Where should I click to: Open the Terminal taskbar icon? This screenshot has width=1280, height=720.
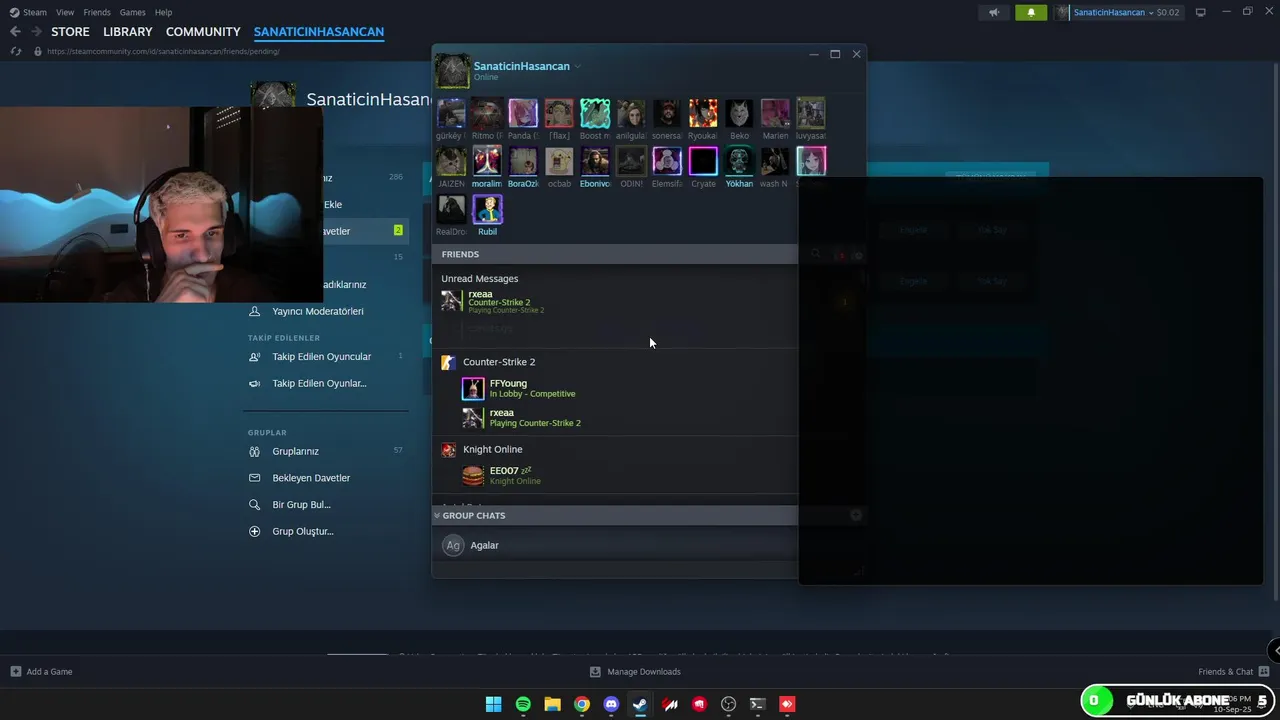coord(758,704)
